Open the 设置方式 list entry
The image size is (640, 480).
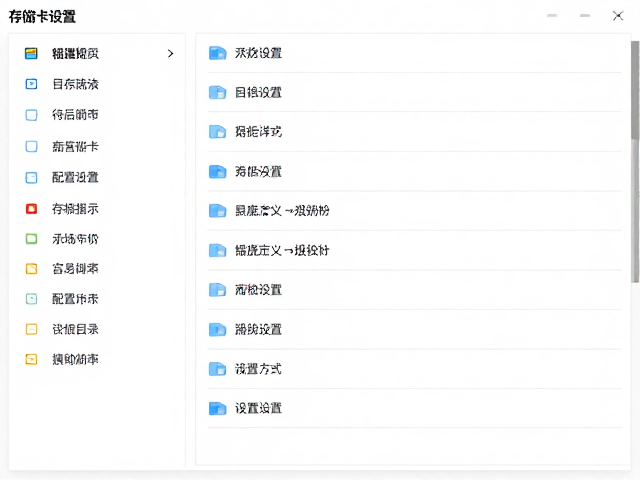pos(415,369)
